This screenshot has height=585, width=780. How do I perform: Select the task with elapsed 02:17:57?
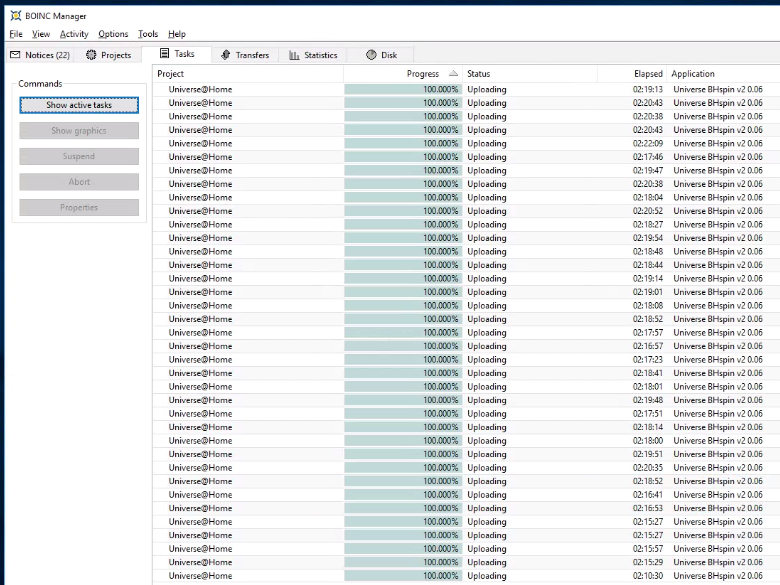pos(466,332)
